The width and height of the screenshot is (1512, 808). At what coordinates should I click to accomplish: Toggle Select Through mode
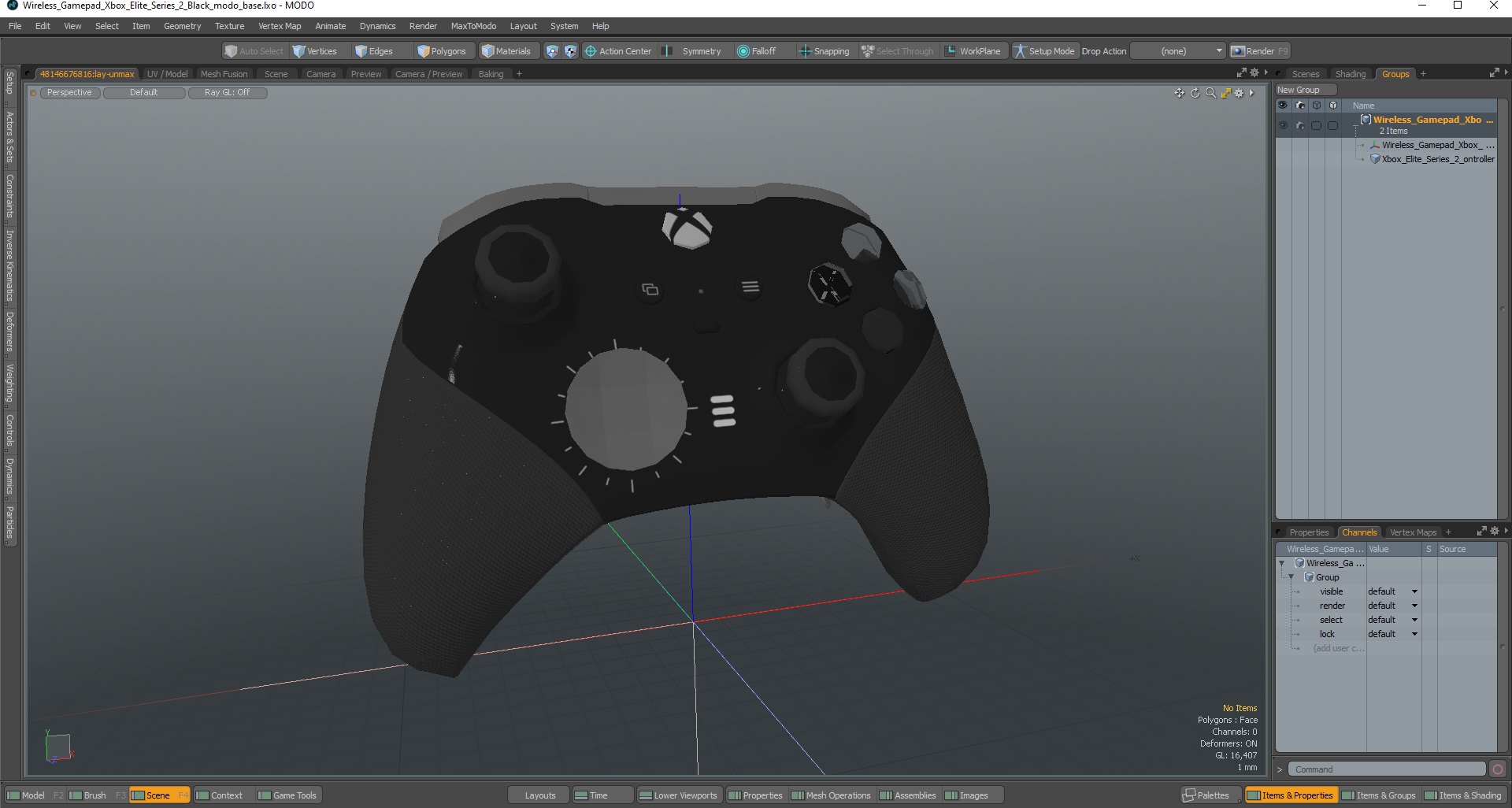click(x=898, y=51)
